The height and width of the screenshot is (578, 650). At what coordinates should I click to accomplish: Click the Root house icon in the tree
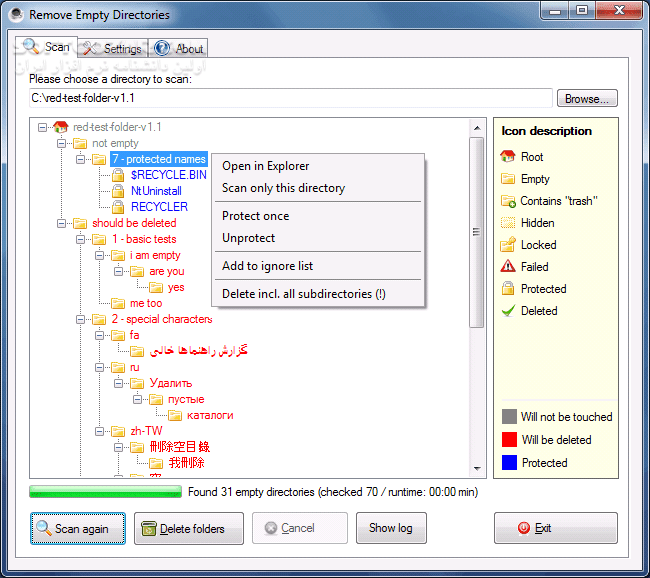click(x=61, y=127)
